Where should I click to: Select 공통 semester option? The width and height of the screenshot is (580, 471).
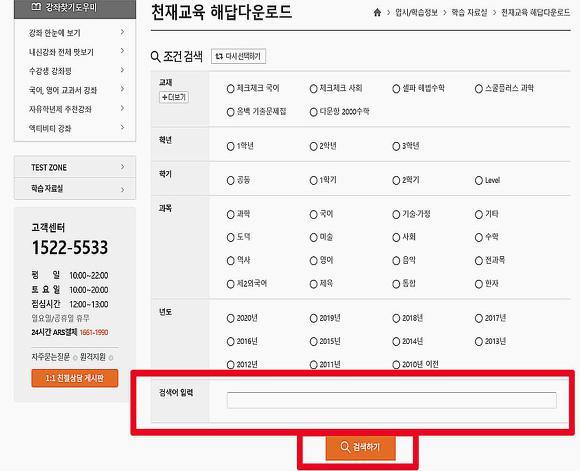point(230,181)
